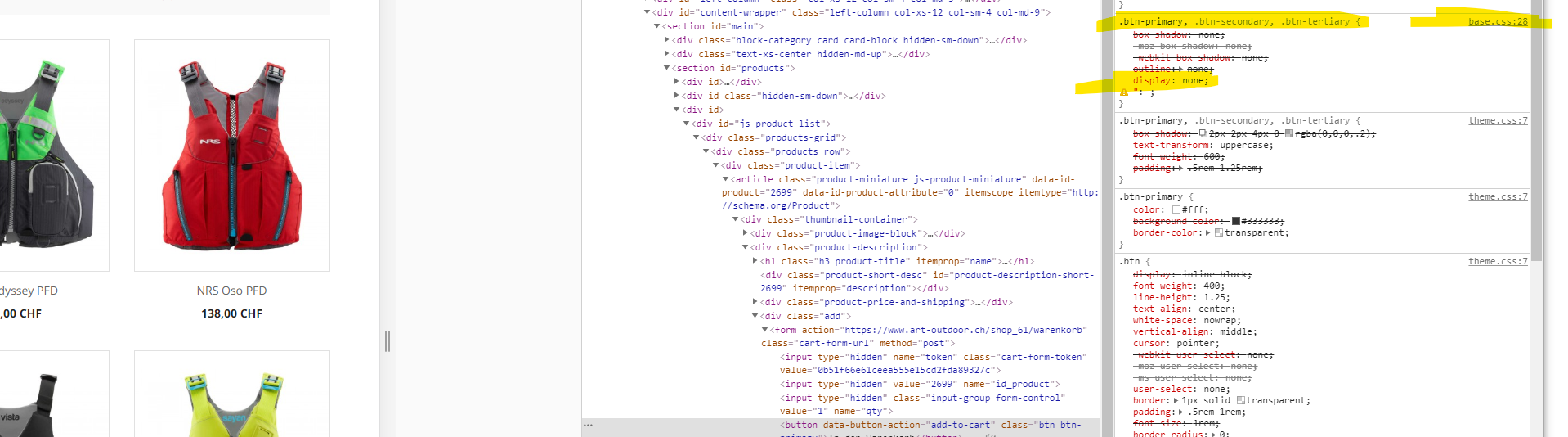Expand the block-category card div node

click(x=667, y=40)
